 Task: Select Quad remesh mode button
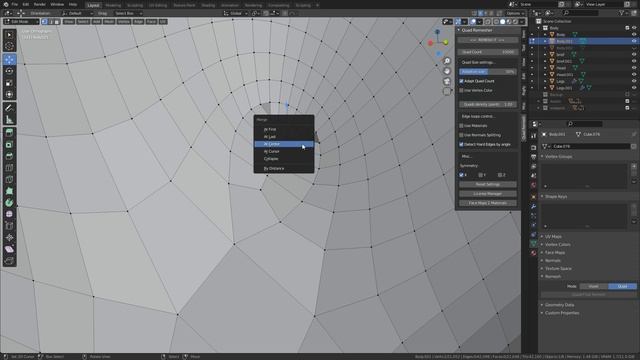coord(622,287)
